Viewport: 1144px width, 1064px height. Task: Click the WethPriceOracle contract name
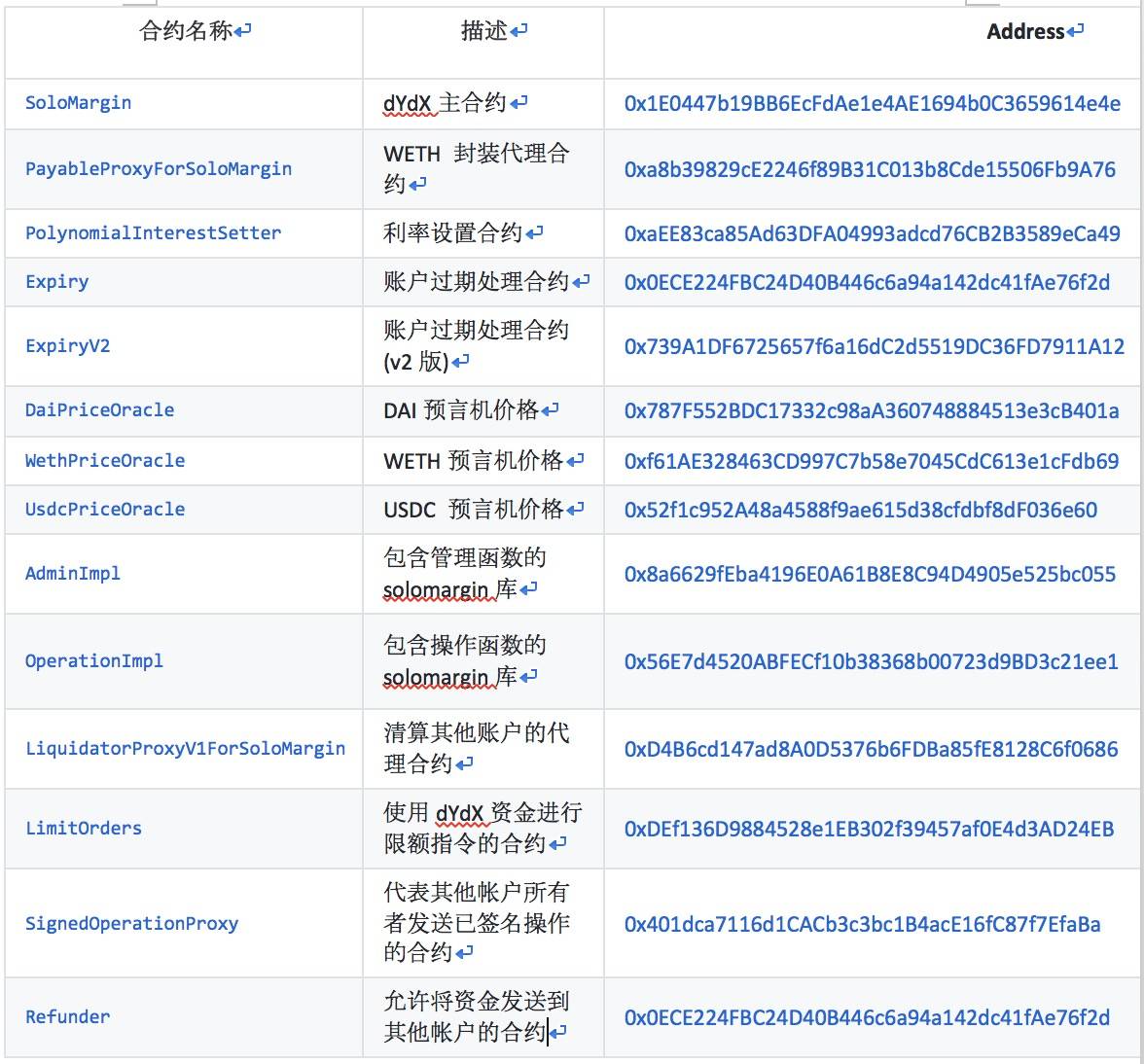[x=105, y=461]
